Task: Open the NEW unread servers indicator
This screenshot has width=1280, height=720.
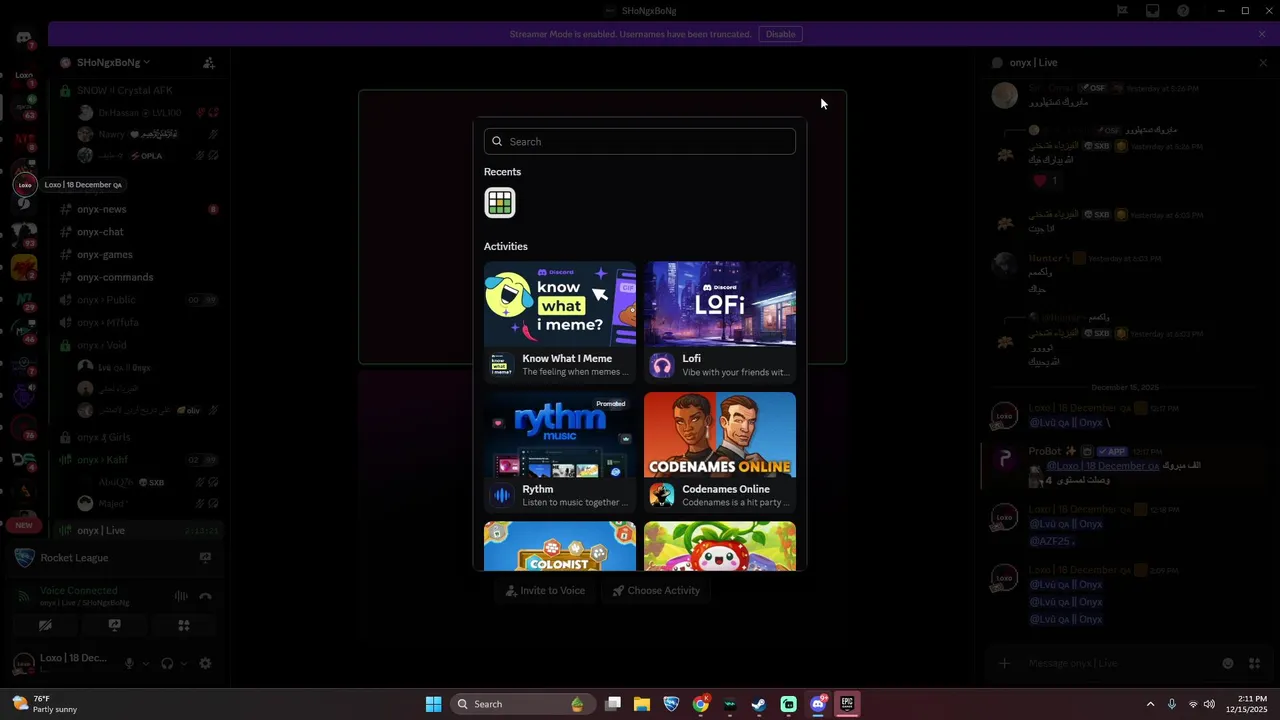Action: pos(24,525)
